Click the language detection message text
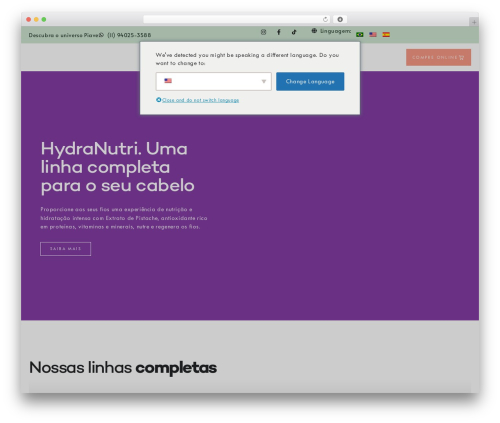The image size is (500, 423). click(247, 59)
